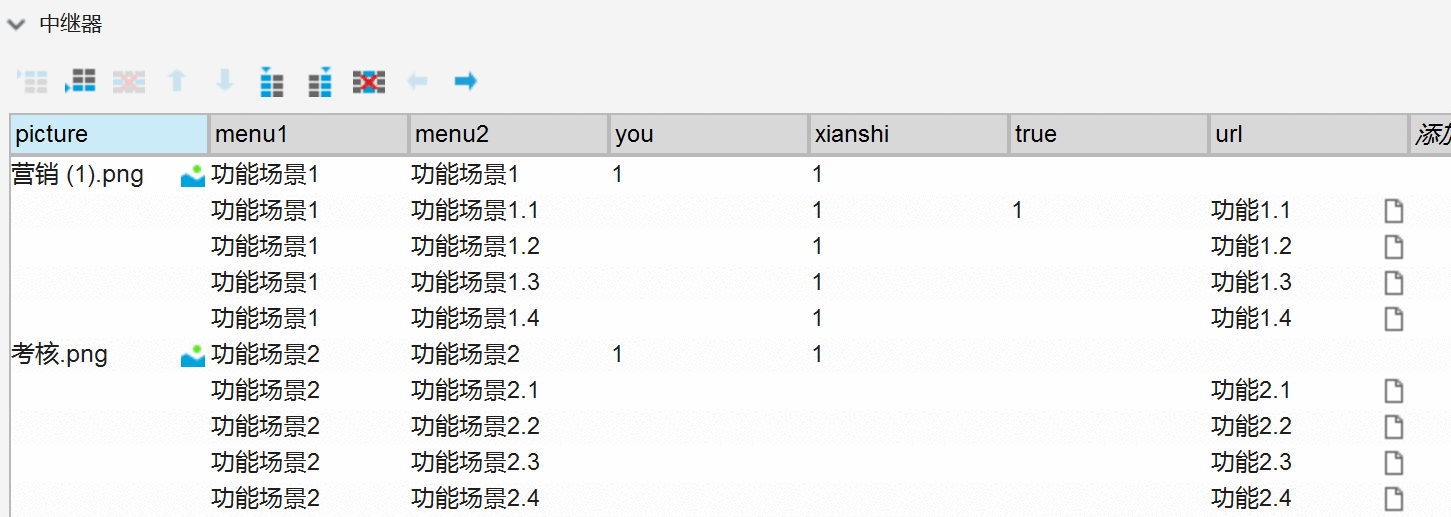This screenshot has height=517, width=1451.
Task: Click the 添加 column header to add column
Action: (x=1430, y=134)
